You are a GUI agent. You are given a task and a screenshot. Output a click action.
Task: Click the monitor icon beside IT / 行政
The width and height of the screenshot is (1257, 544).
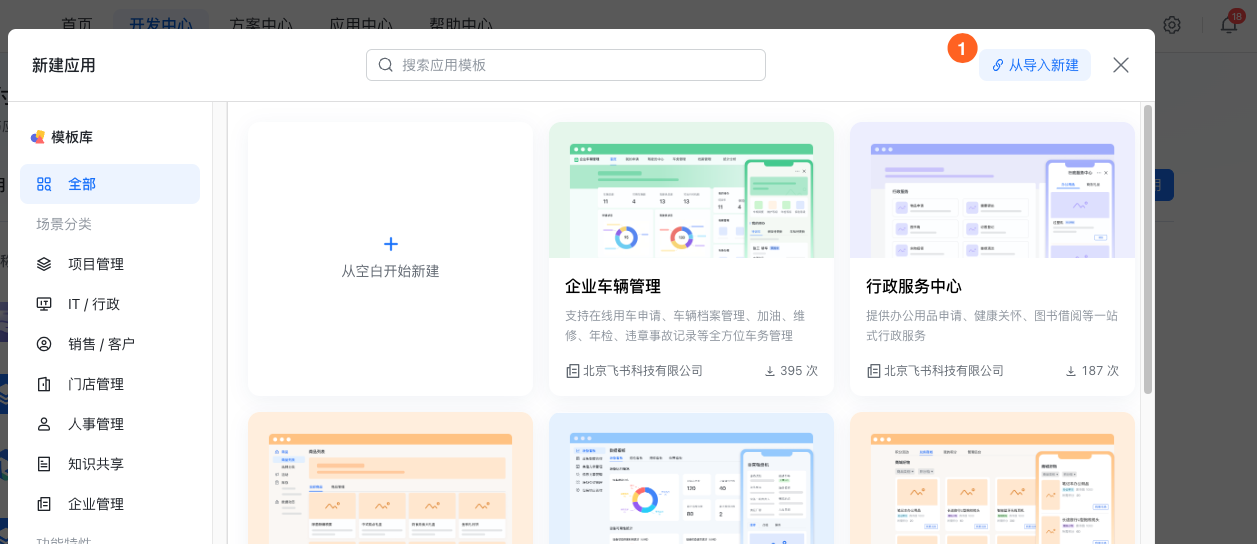44,304
